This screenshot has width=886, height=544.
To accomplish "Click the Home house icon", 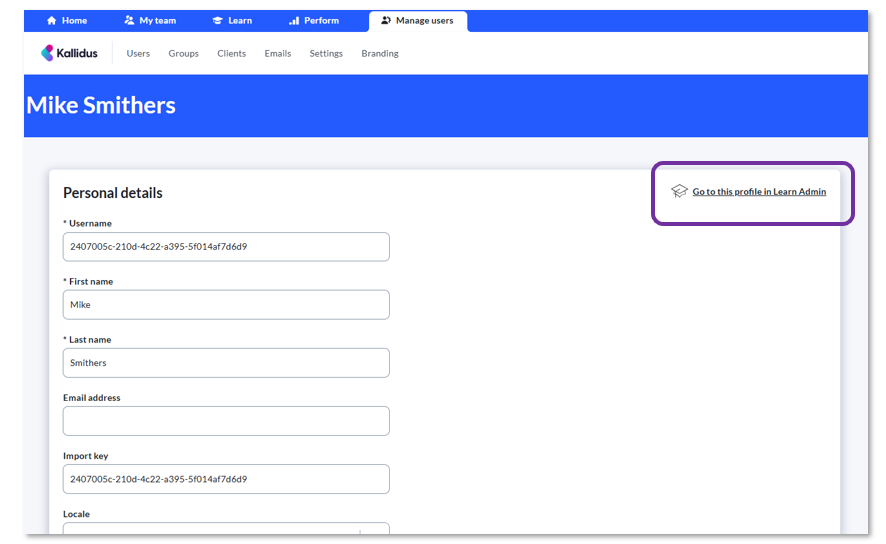I will tap(52, 21).
